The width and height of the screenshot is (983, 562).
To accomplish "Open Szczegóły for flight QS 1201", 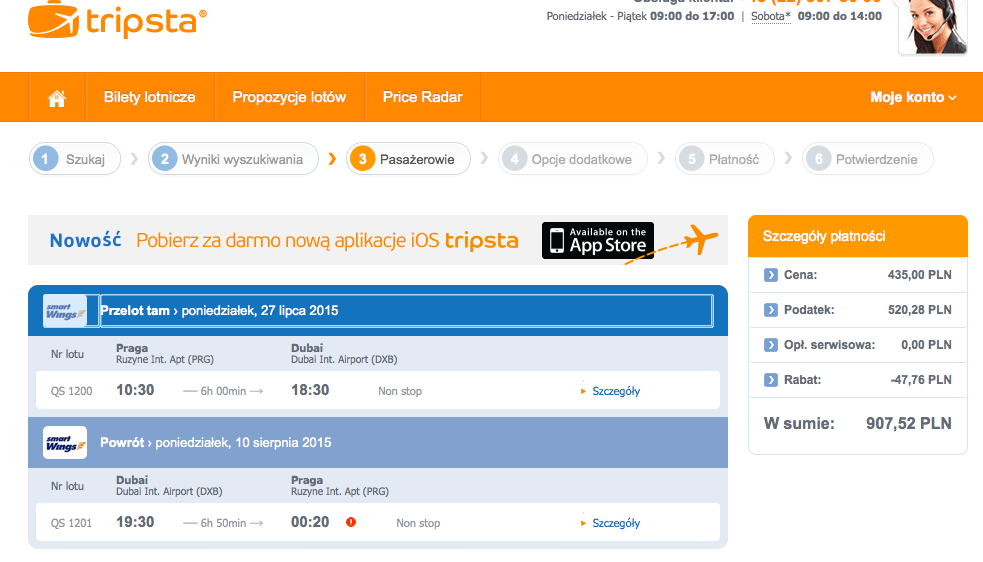I will 616,523.
